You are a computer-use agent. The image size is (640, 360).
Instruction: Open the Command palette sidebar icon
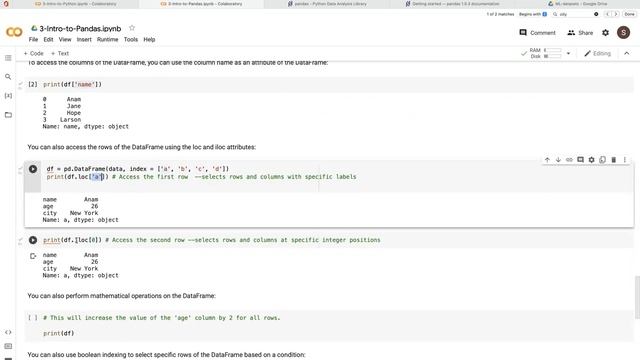(8, 346)
